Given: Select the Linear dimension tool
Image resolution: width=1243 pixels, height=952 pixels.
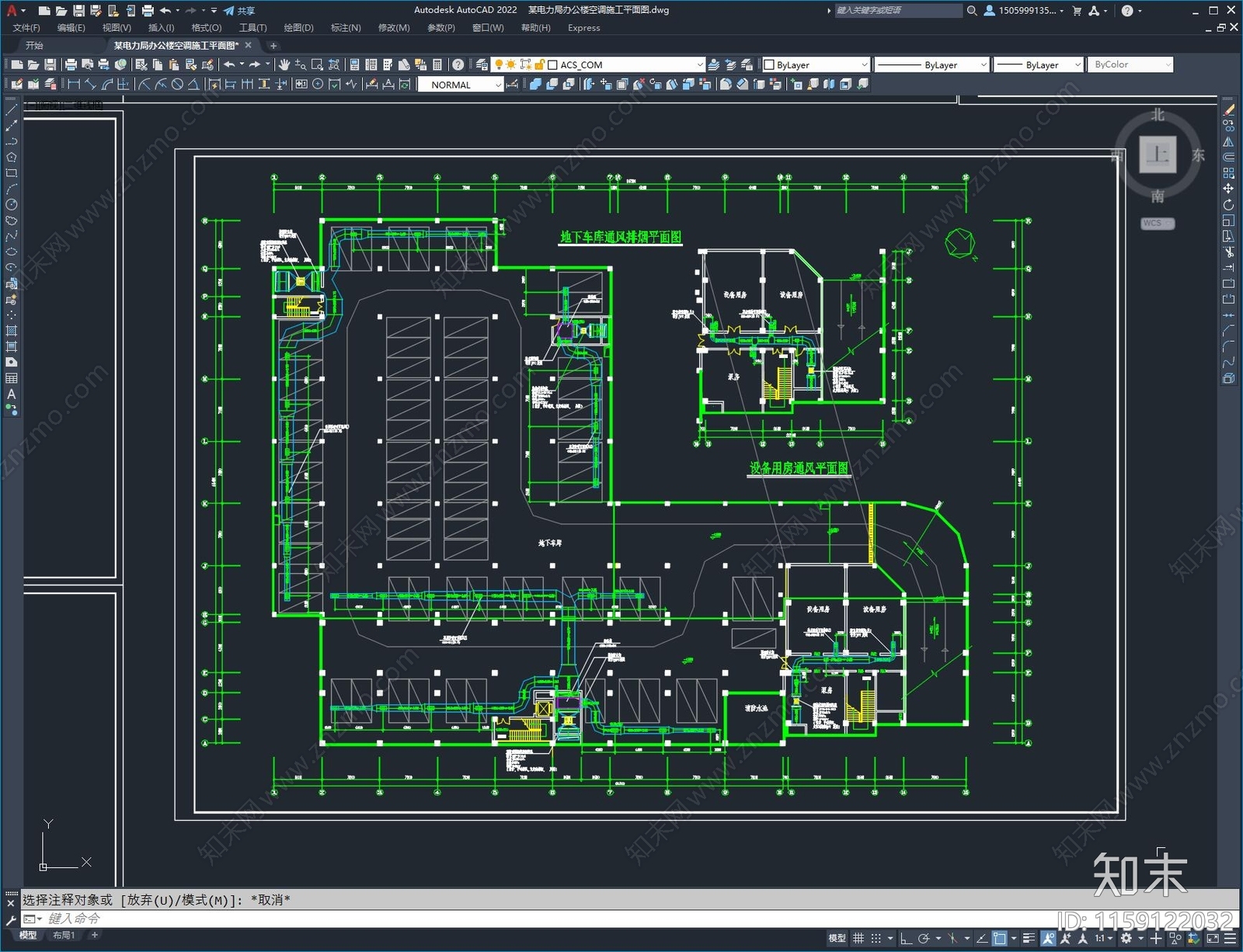Looking at the screenshot, I should [74, 84].
